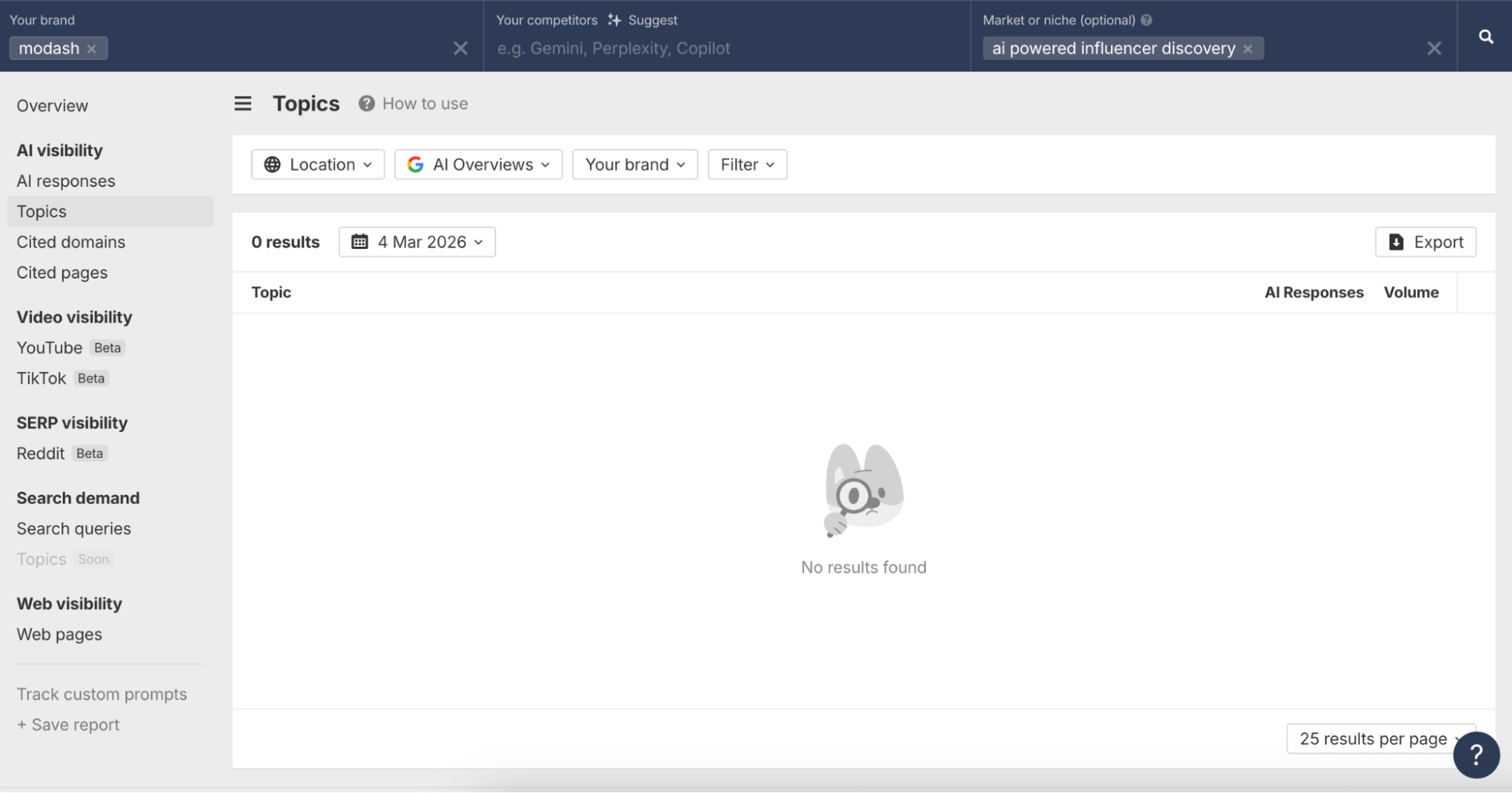Viewport: 1512px width, 793px height.
Task: Open the round help chat button
Action: [1476, 754]
